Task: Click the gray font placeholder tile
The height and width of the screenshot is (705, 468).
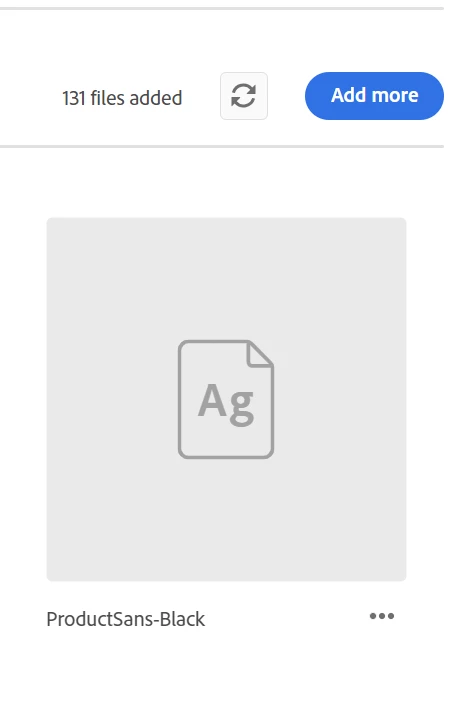Action: pyautogui.click(x=226, y=399)
